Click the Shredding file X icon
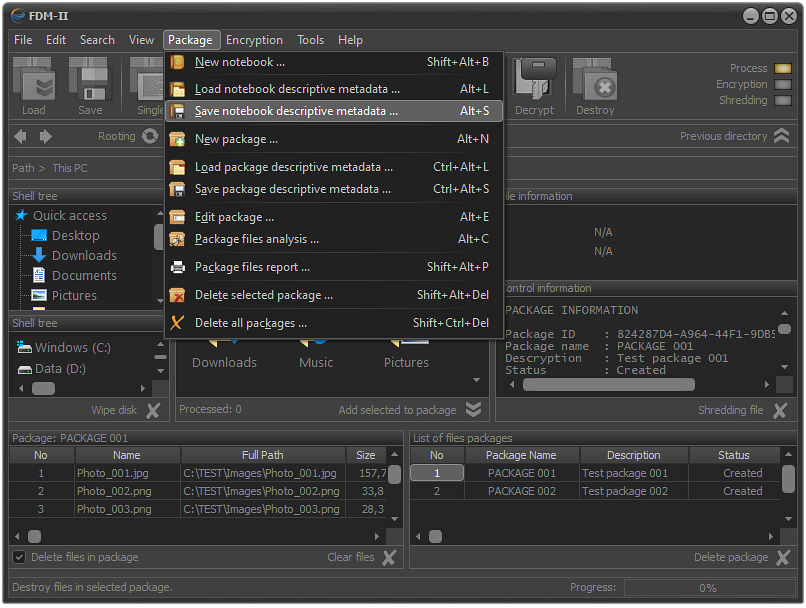This screenshot has height=608, width=806. point(780,410)
